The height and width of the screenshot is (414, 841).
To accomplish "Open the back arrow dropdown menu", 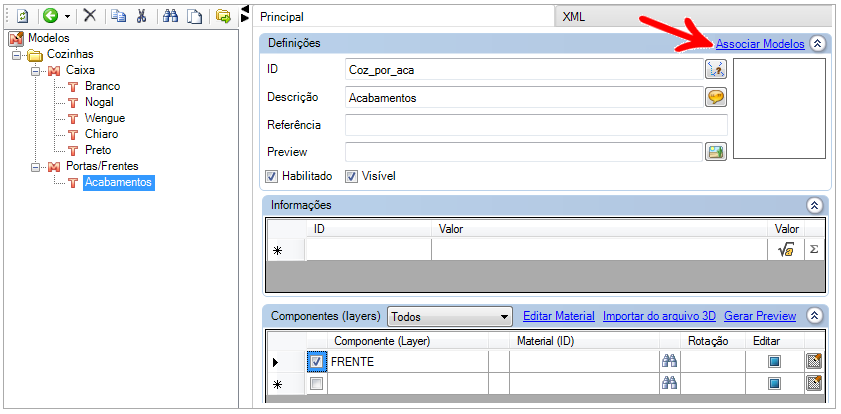I will tap(68, 17).
